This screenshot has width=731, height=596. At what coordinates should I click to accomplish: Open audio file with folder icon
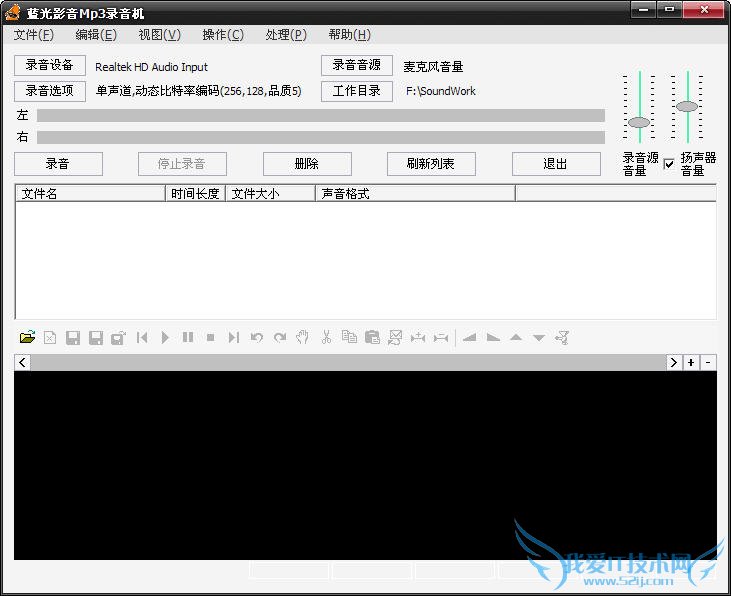point(28,337)
